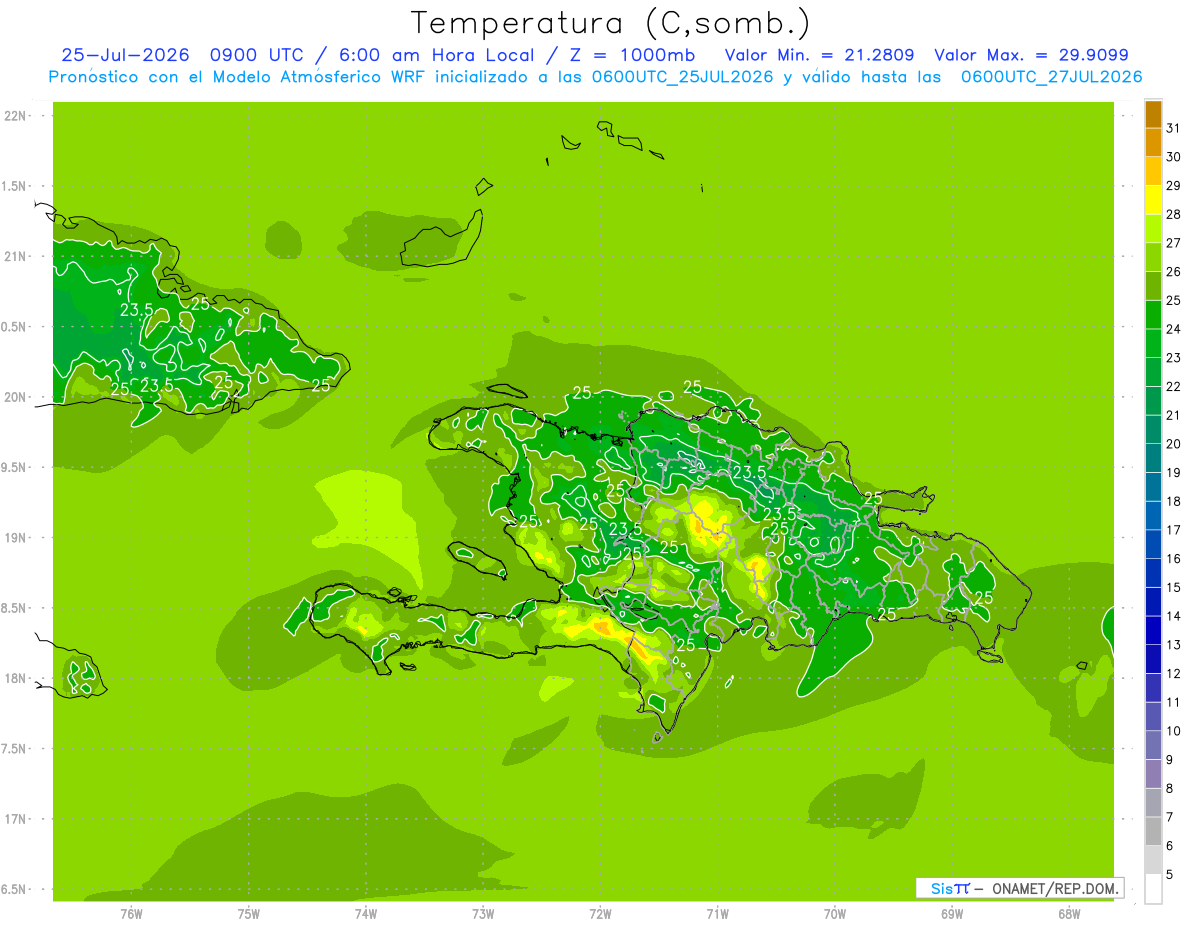
Task: Click the 25-Jul-2026 forecast date text
Action: [x=126, y=55]
